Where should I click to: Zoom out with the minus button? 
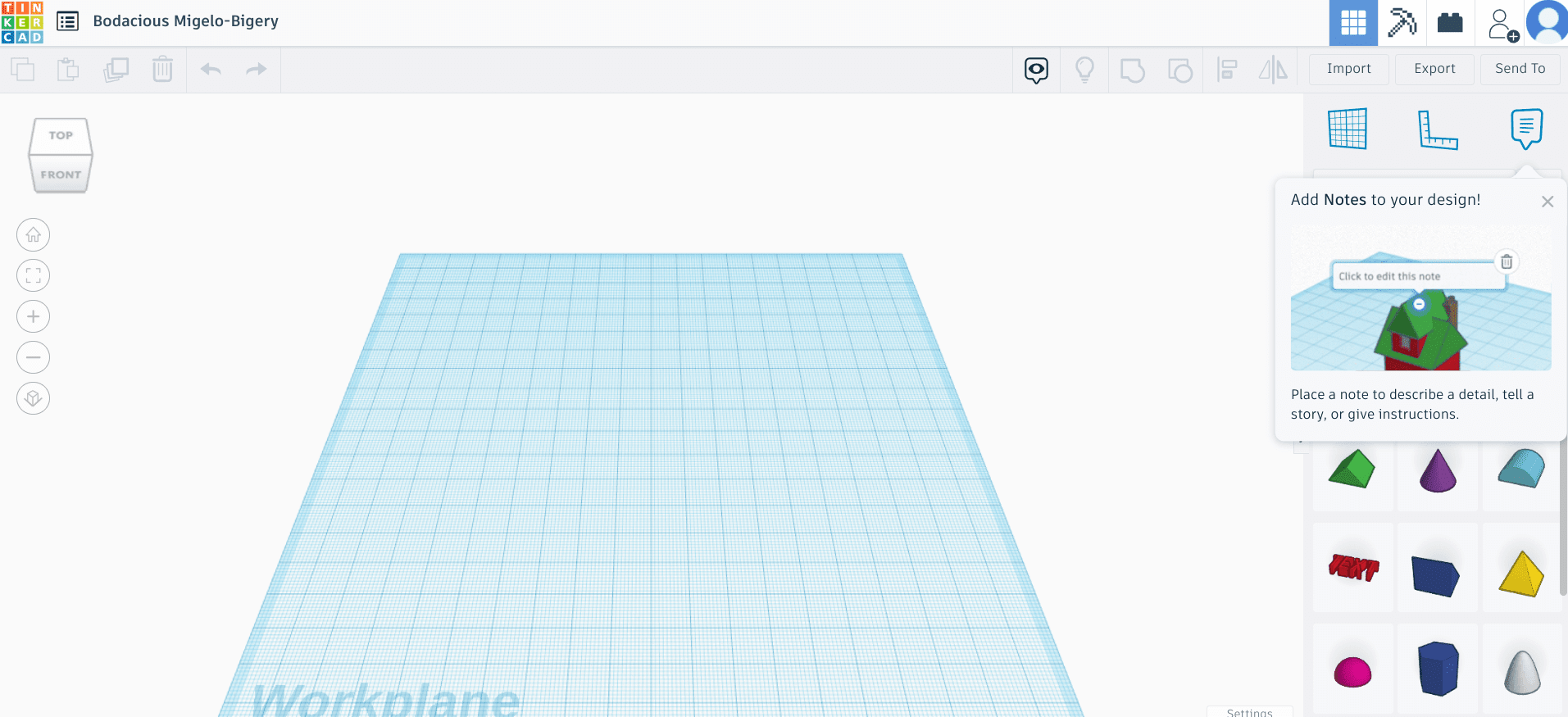tap(33, 357)
